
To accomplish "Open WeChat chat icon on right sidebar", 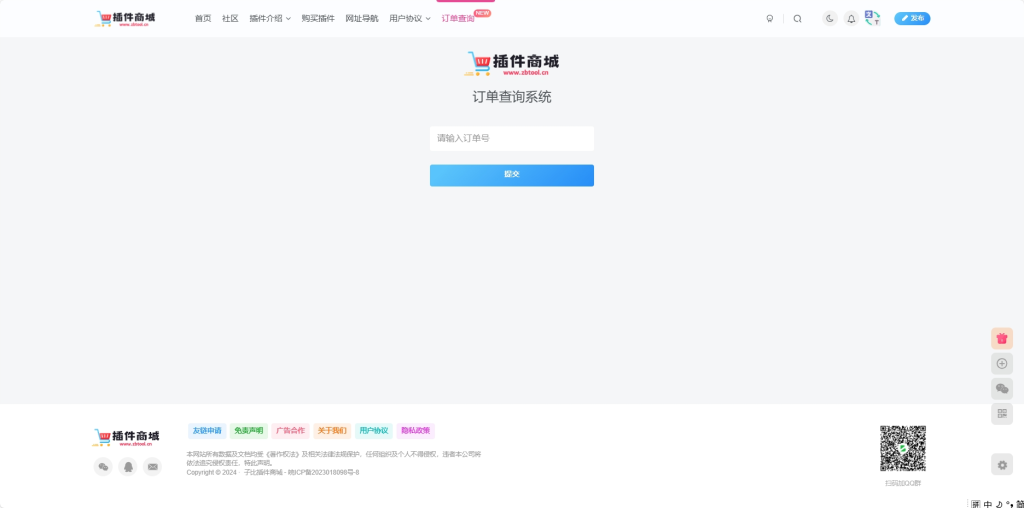I will [1001, 388].
